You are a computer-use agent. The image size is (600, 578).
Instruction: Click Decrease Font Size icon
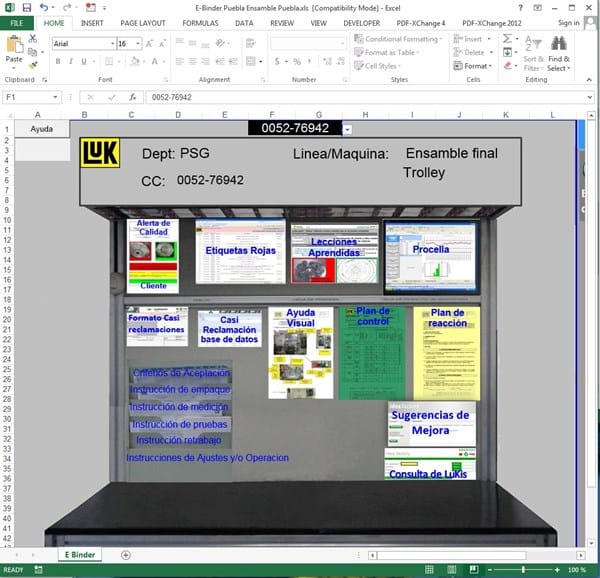point(162,43)
